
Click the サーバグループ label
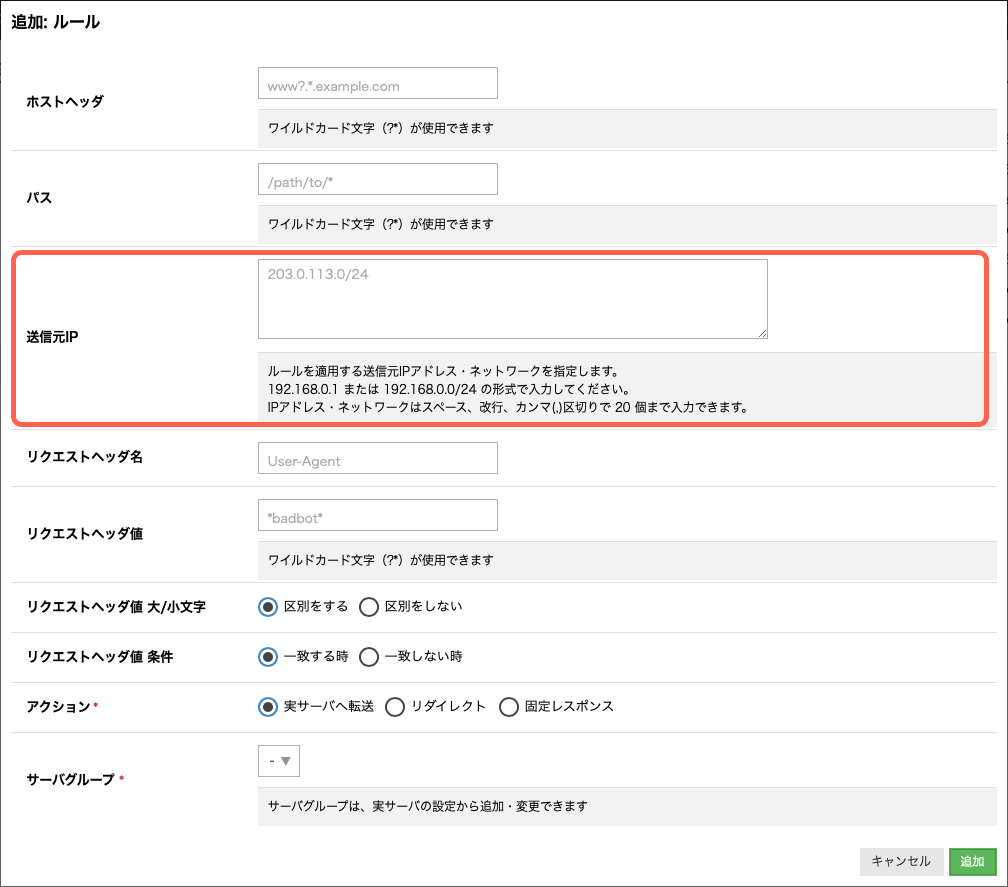(x=71, y=780)
